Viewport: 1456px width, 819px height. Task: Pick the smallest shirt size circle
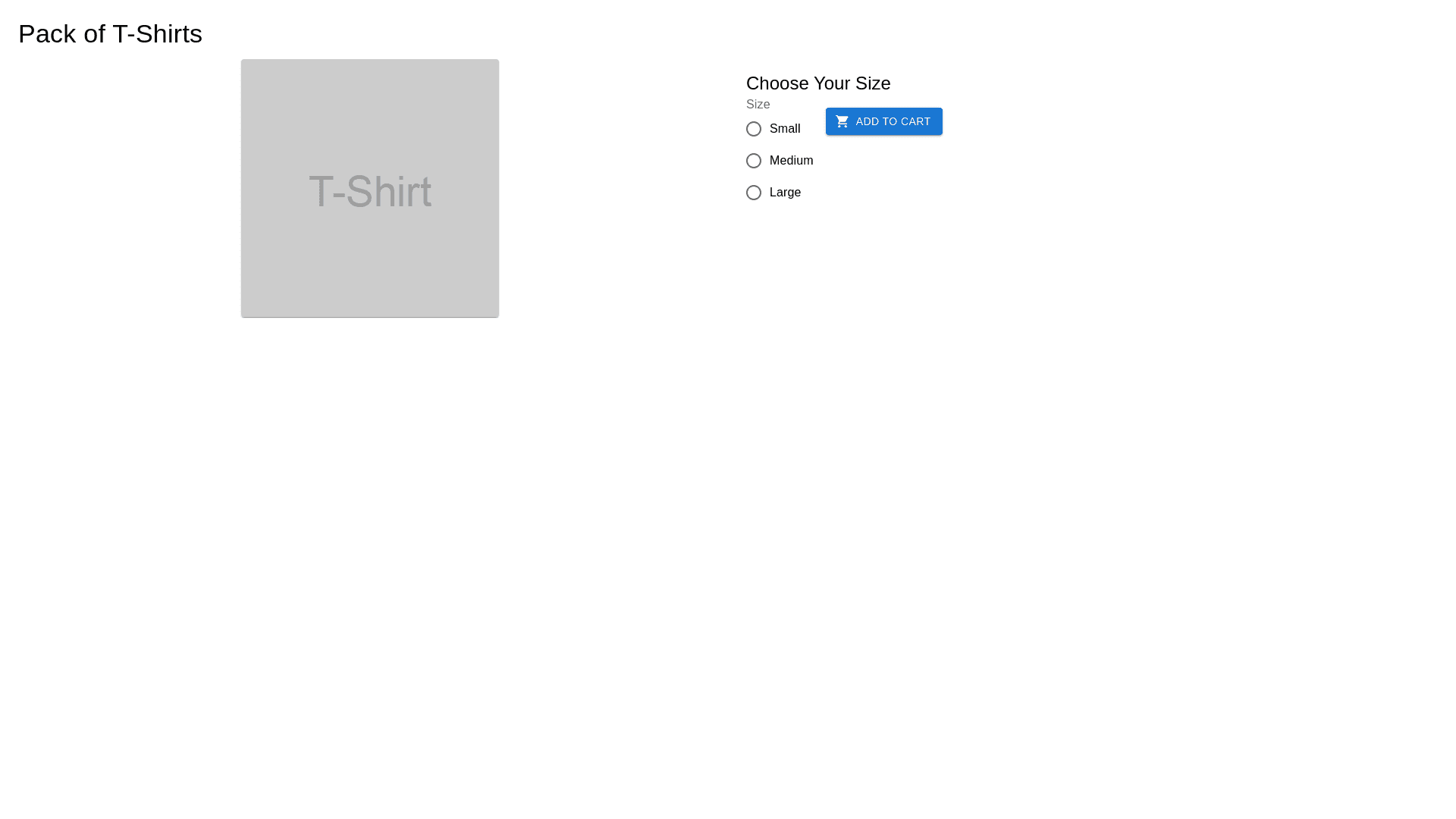[x=754, y=129]
